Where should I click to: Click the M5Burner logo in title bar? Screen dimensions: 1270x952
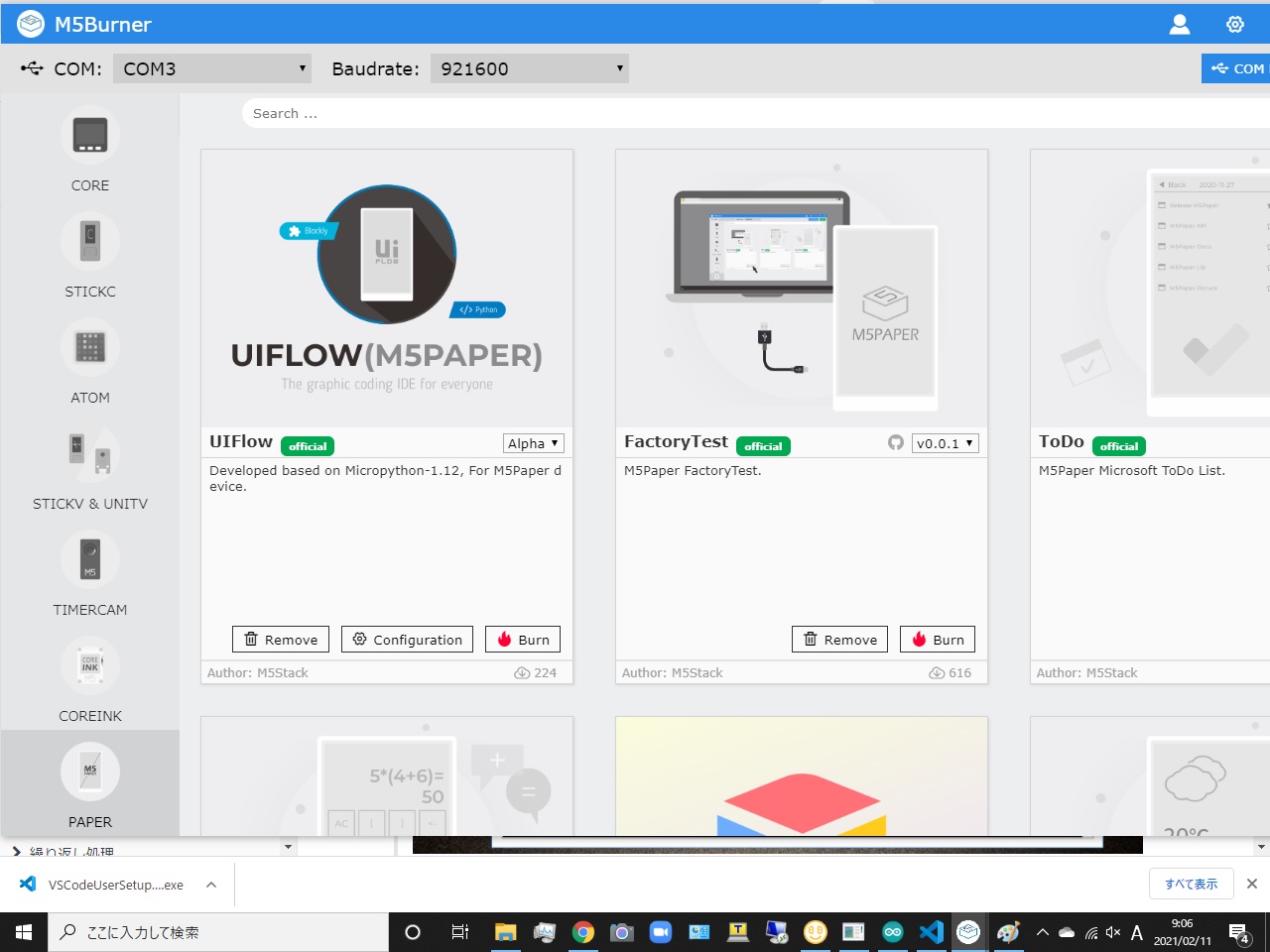(x=31, y=24)
